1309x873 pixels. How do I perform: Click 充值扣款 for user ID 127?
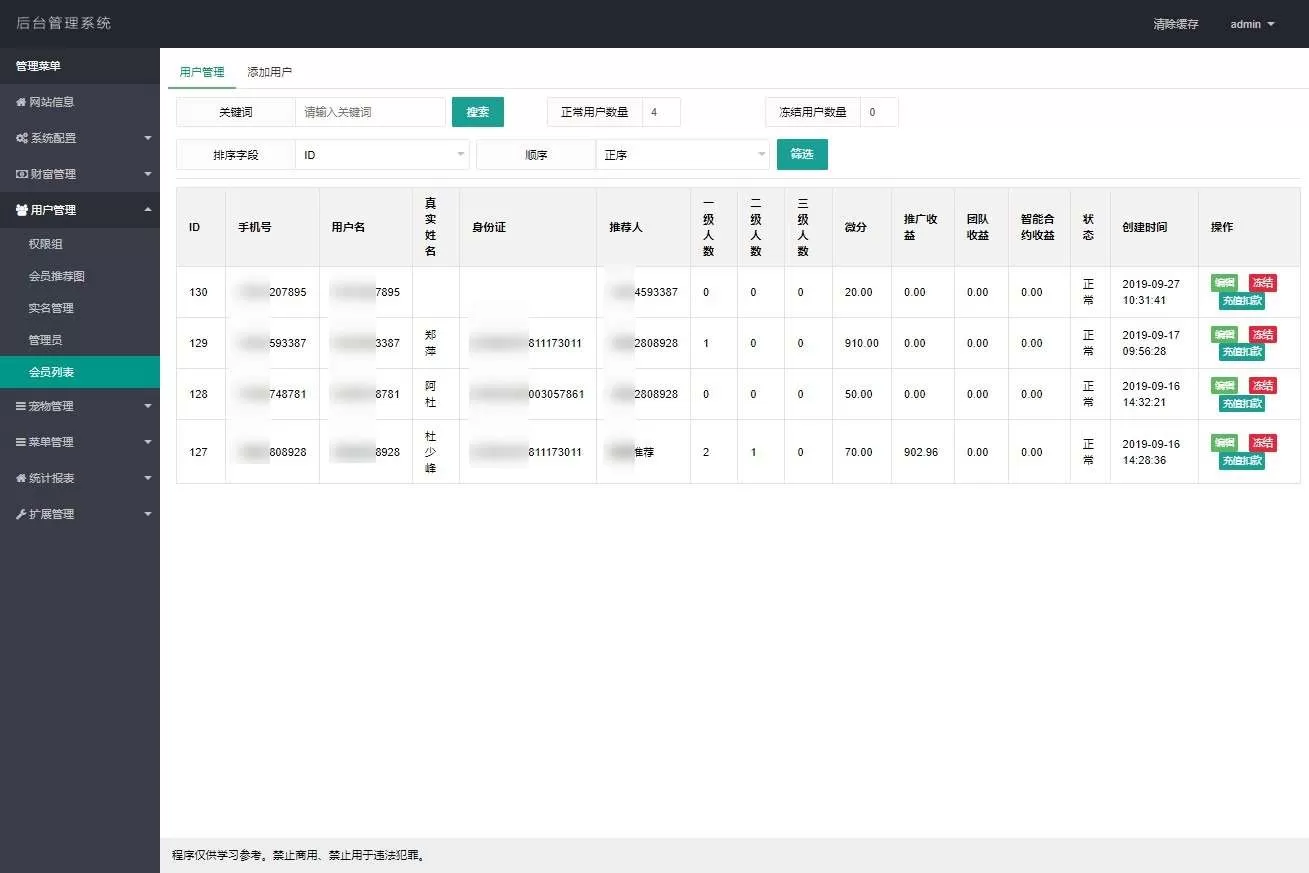tap(1242, 461)
